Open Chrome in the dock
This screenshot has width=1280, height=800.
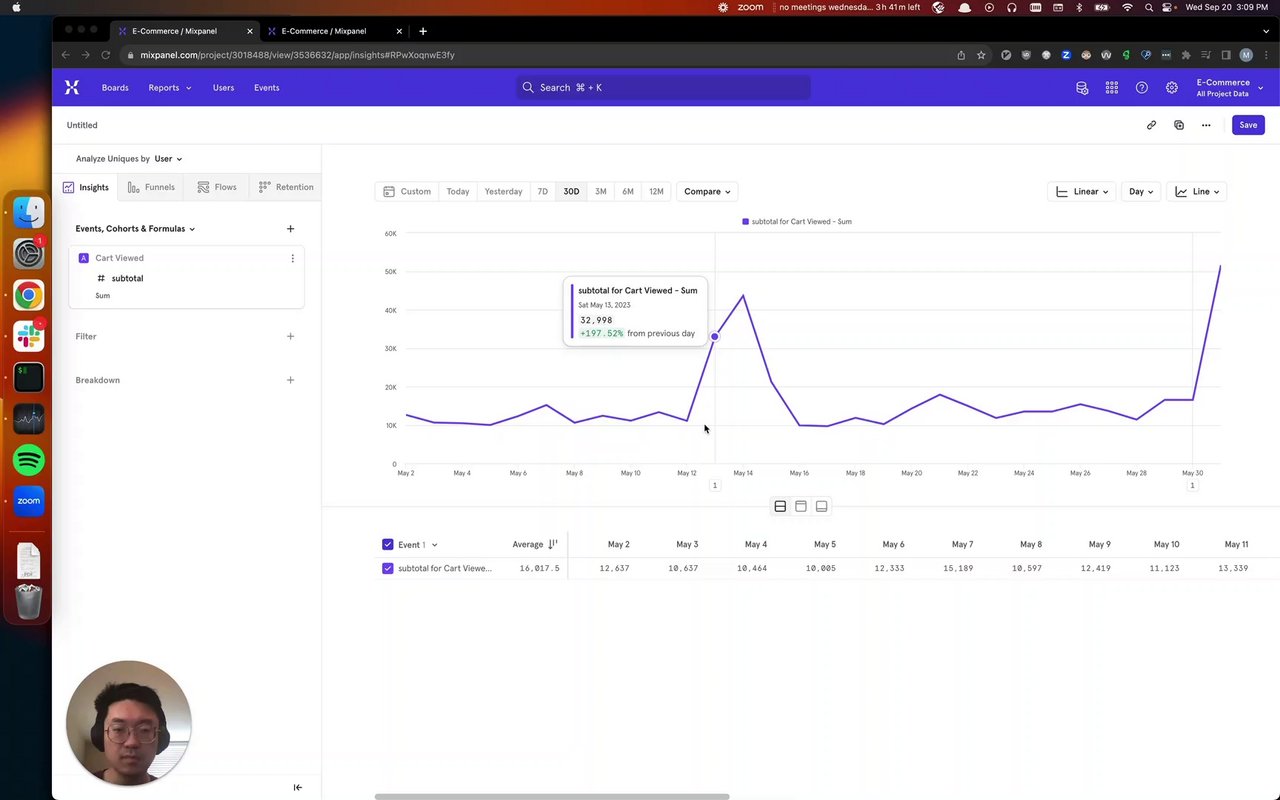click(x=29, y=295)
